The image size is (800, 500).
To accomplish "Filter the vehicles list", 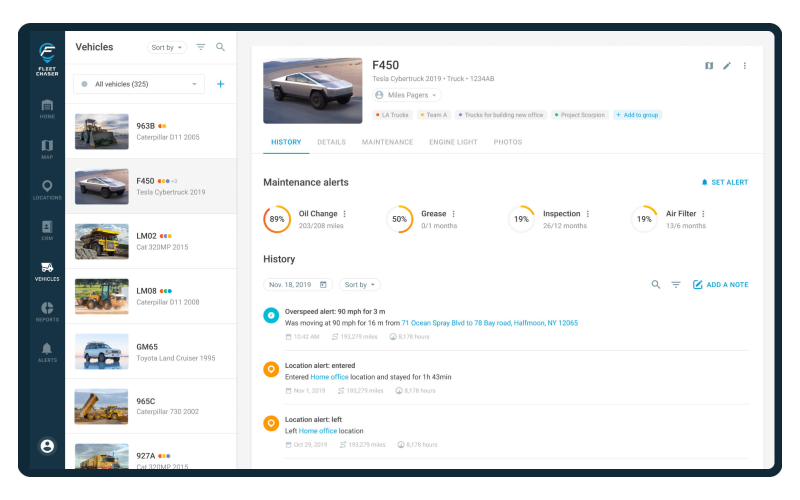I will (x=201, y=47).
